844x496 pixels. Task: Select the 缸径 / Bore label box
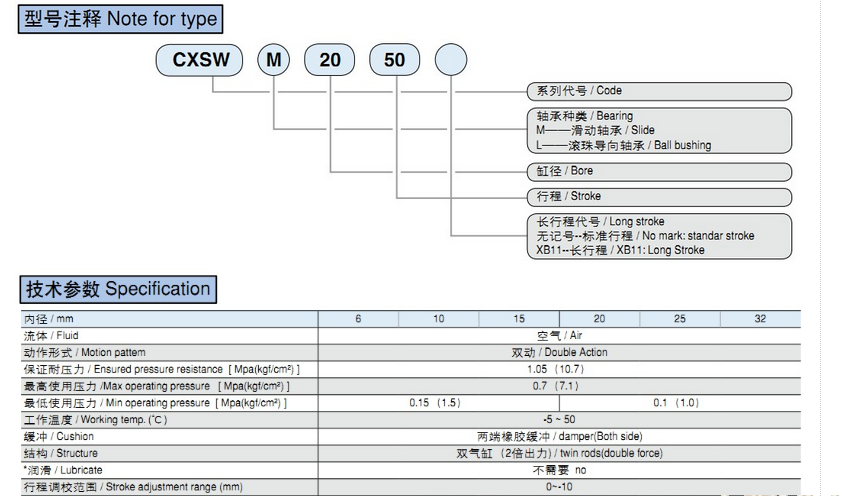click(x=660, y=171)
